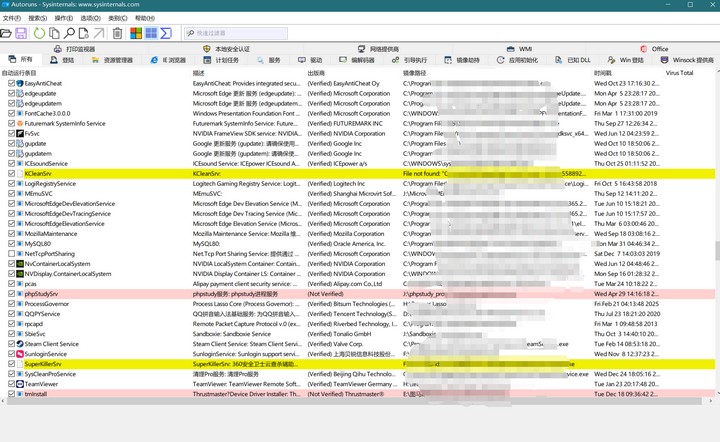Toggle the TeamViewer service checkbox
The image size is (720, 442).
coord(12,384)
